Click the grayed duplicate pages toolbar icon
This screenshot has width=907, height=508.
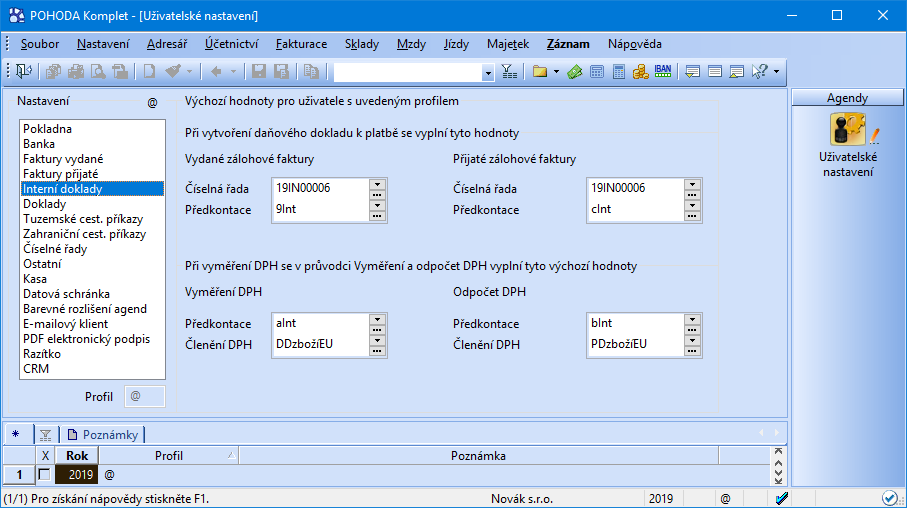click(311, 72)
